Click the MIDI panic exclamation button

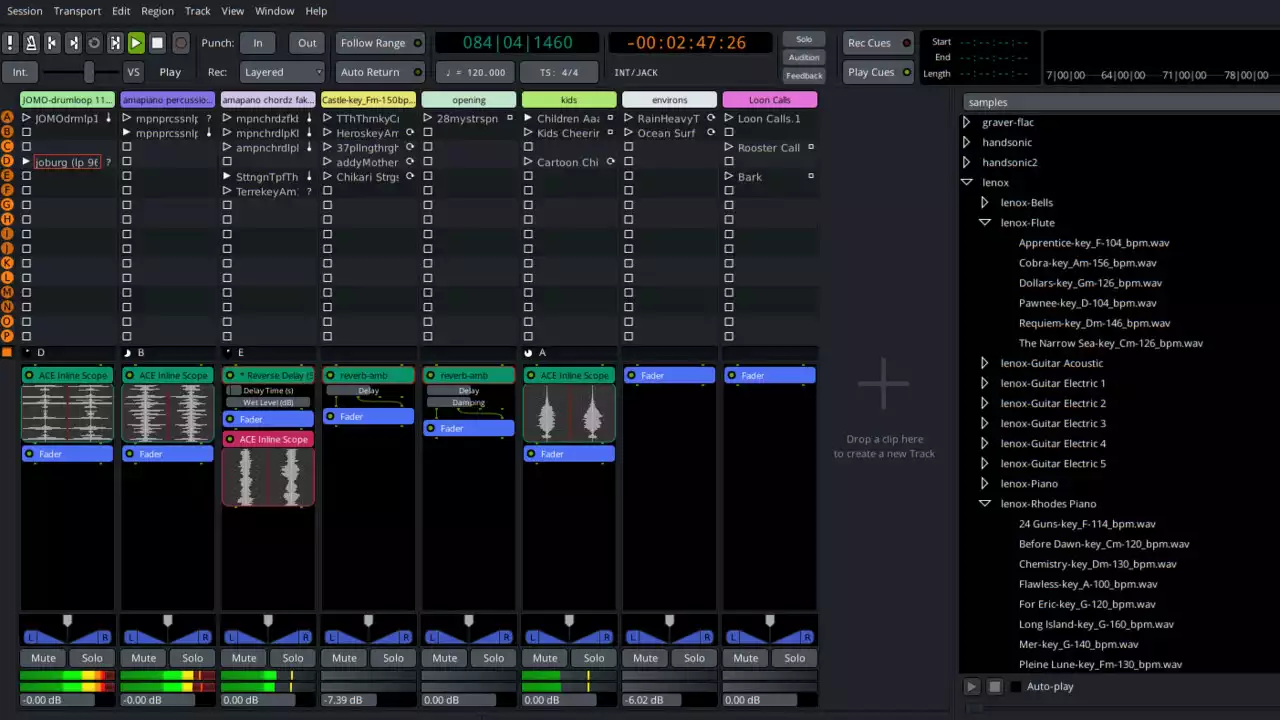(10, 43)
